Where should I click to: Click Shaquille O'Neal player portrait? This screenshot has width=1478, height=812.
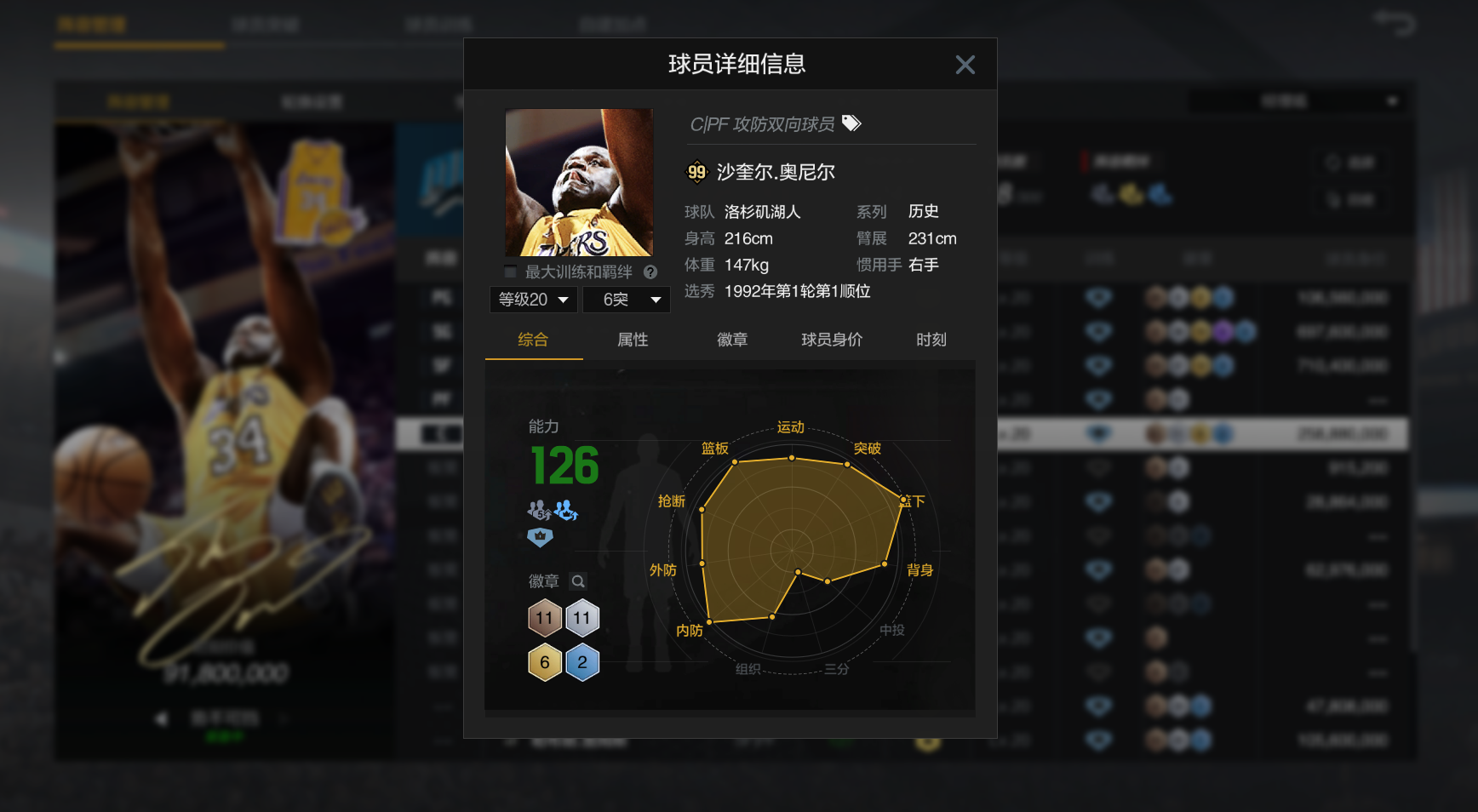[x=579, y=182]
